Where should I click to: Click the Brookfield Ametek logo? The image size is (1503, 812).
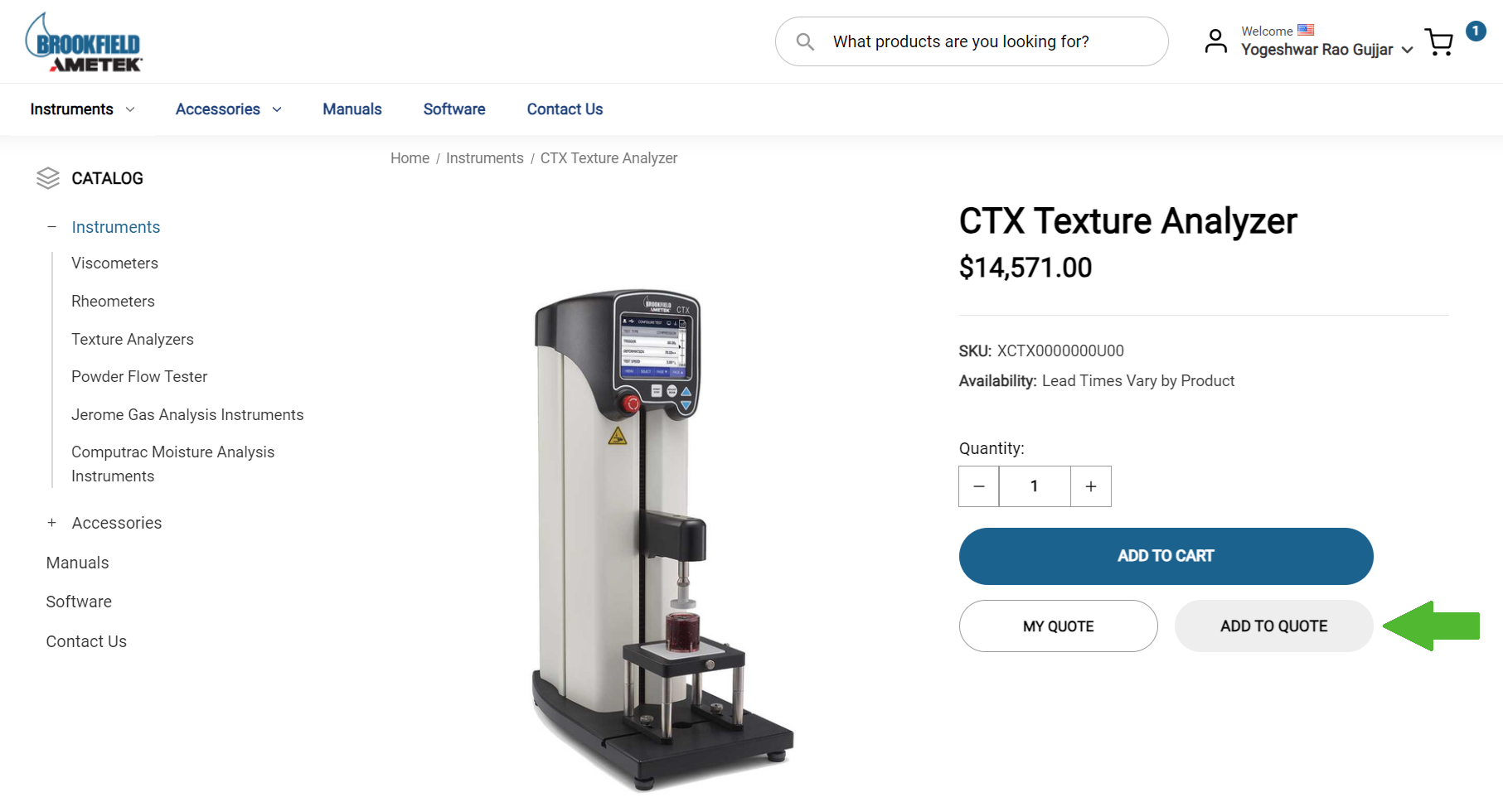click(x=84, y=42)
